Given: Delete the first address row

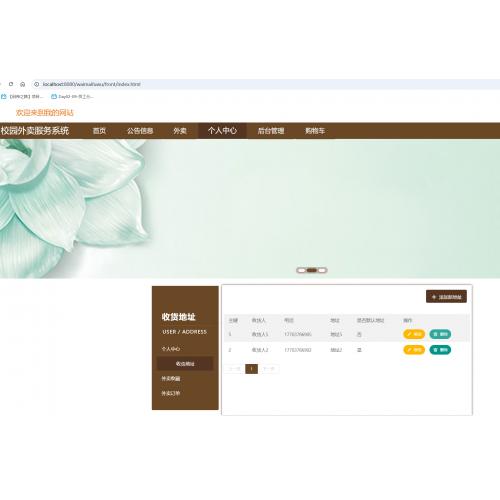Looking at the screenshot, I should coord(440,334).
